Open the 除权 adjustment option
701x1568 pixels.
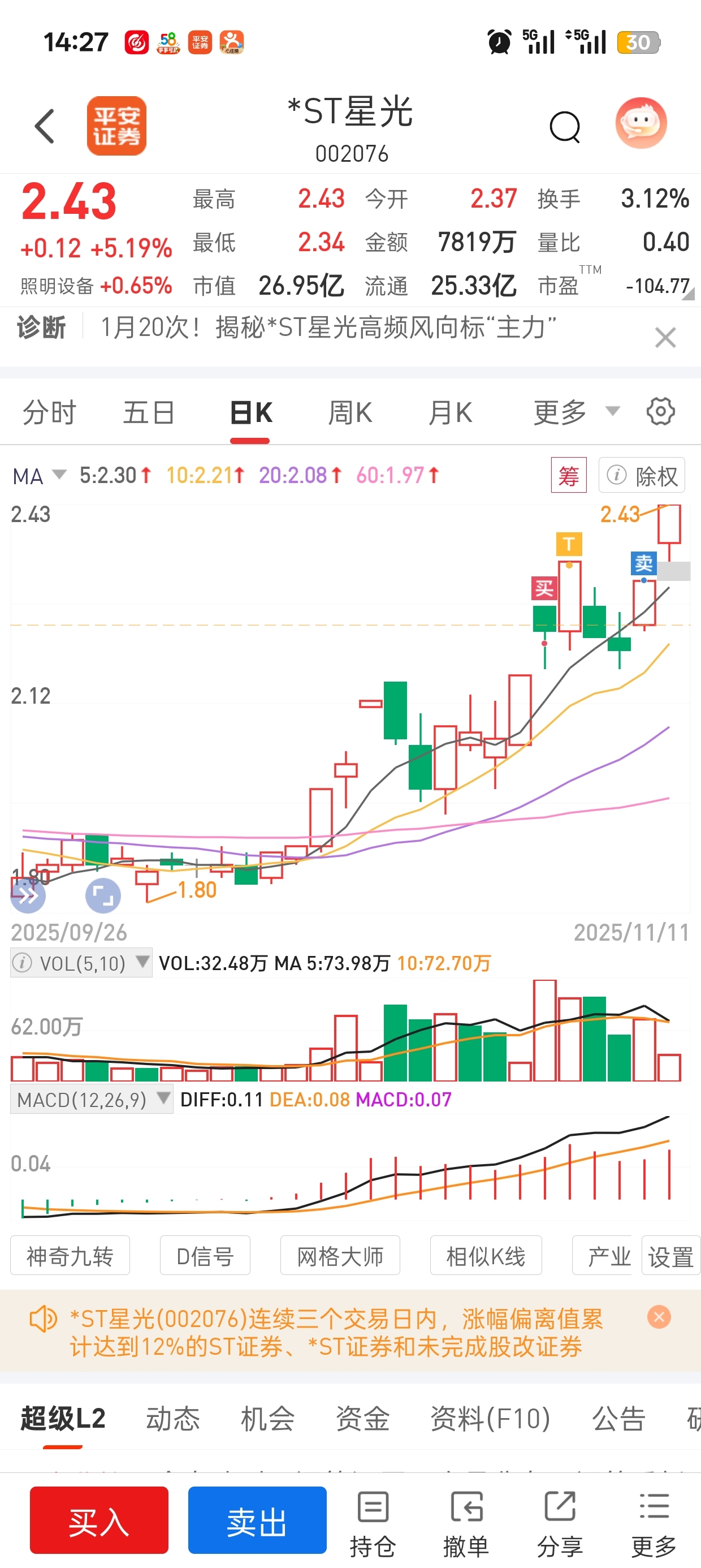pos(642,475)
